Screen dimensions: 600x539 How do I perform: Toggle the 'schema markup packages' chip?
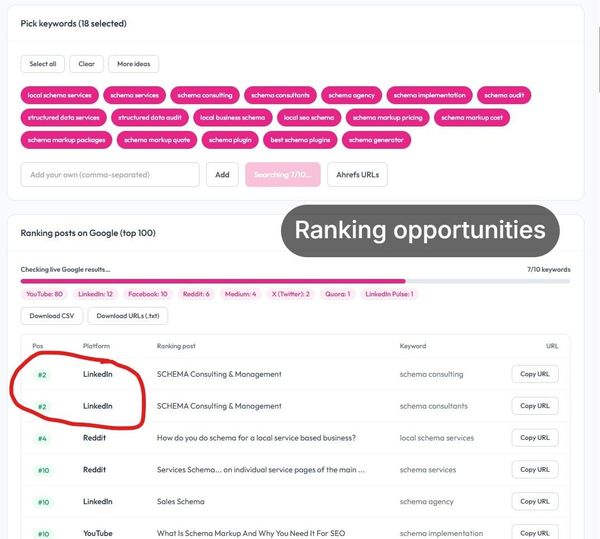(x=66, y=140)
